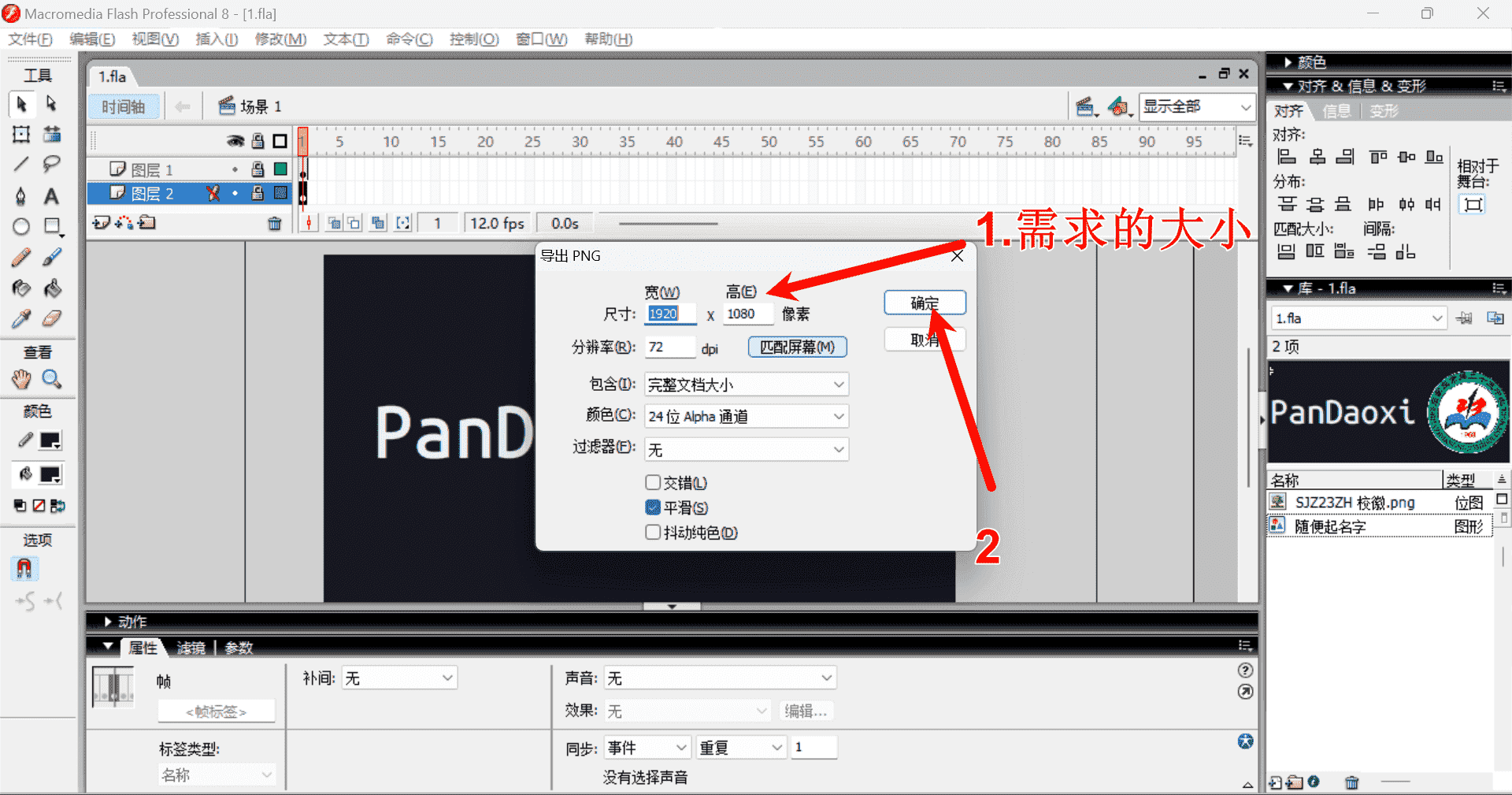Pick the Oval tool
Screen dimensions: 1512x795
pyautogui.click(x=21, y=227)
